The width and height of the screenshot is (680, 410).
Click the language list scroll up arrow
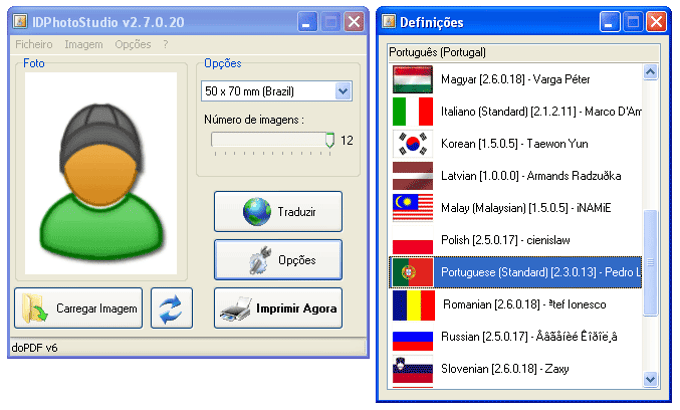coord(650,72)
